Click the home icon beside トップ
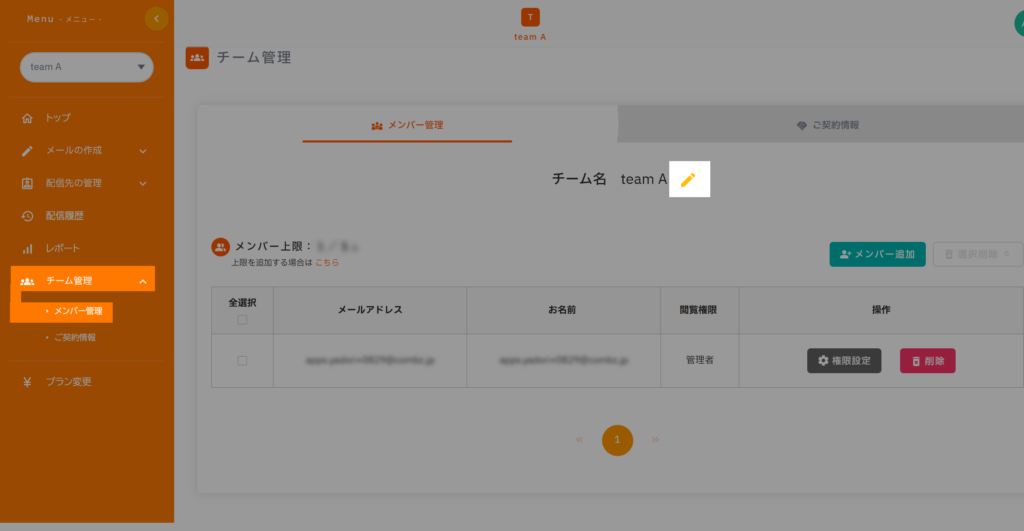Screen dimensions: 1024x531 pyautogui.click(x=28, y=118)
